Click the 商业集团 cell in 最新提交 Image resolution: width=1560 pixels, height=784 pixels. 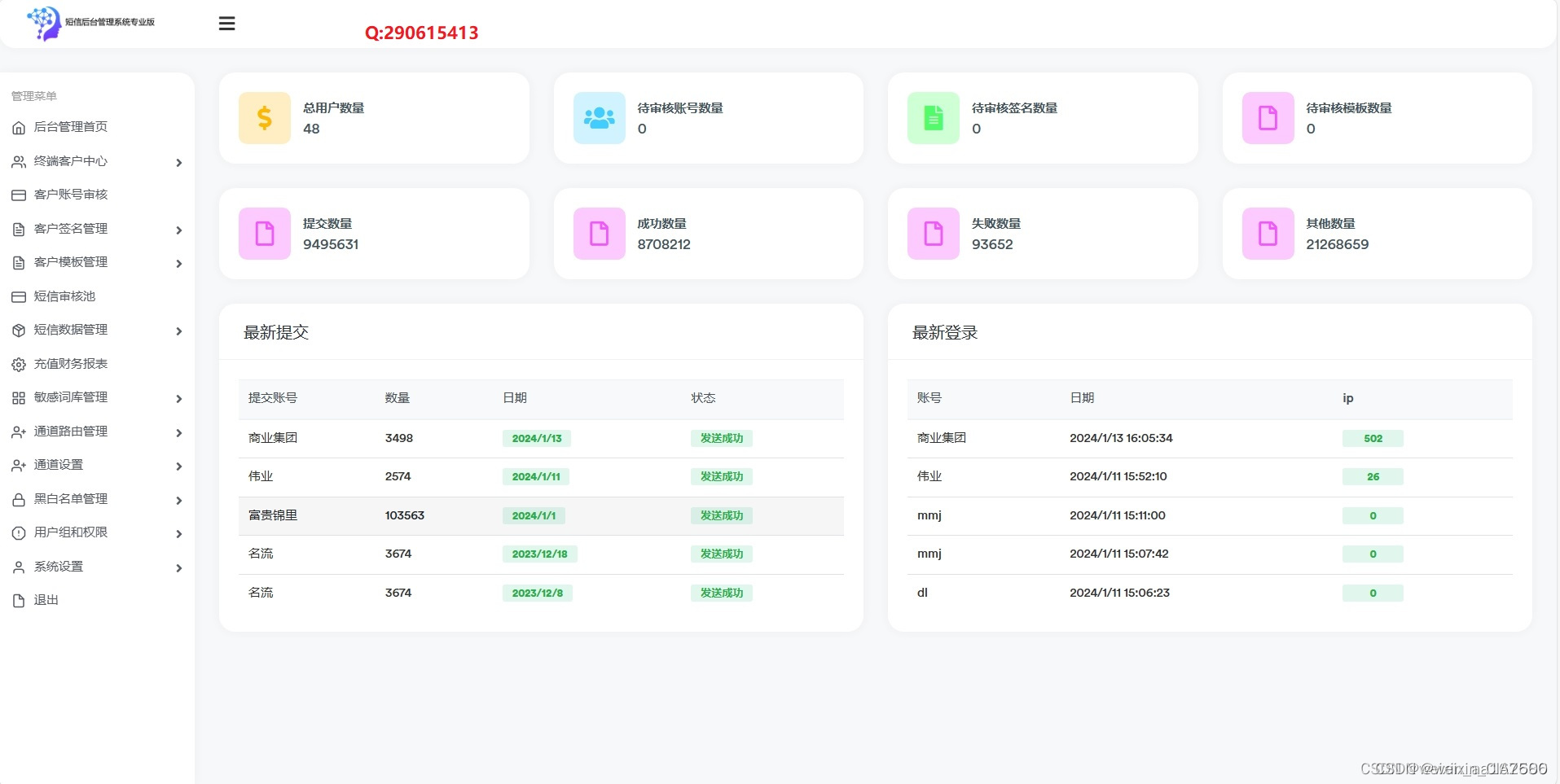coord(273,438)
